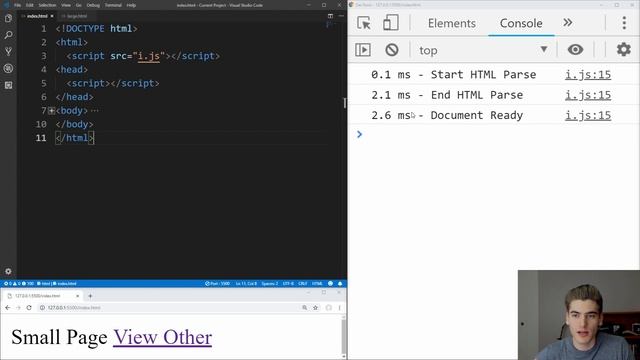The height and width of the screenshot is (360, 640).
Task: Select the DevTools inspect element tool
Action: (x=363, y=23)
